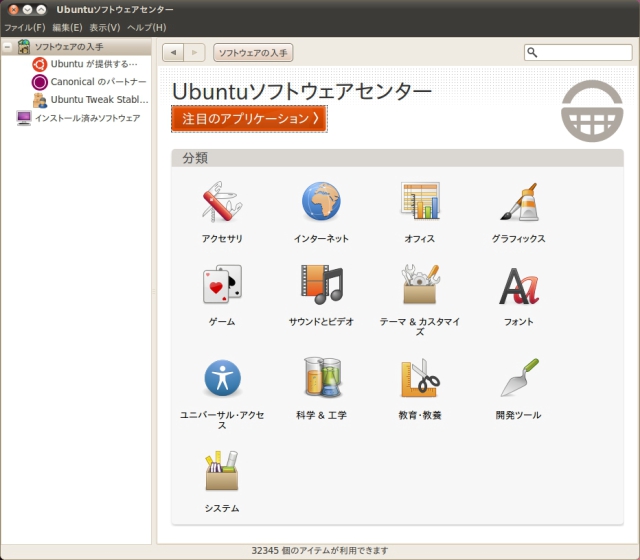The image size is (640, 560).
Task: Open the ヘルプ(H) menu
Action: (147, 27)
